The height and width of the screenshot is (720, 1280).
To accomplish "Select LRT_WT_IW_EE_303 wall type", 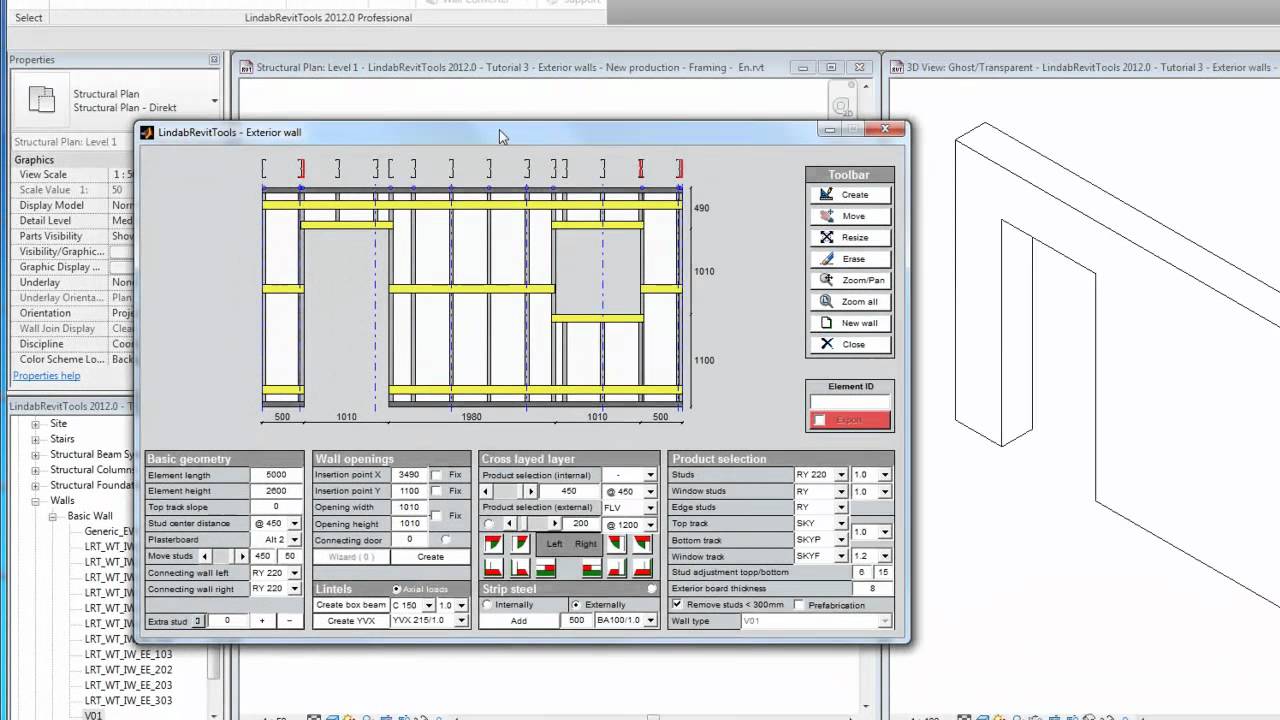I will (x=128, y=701).
